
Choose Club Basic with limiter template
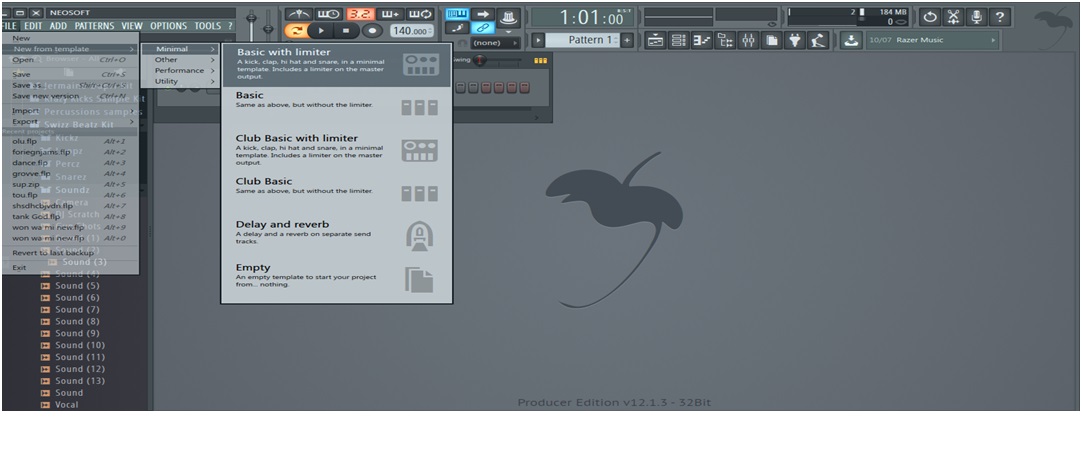coord(337,151)
